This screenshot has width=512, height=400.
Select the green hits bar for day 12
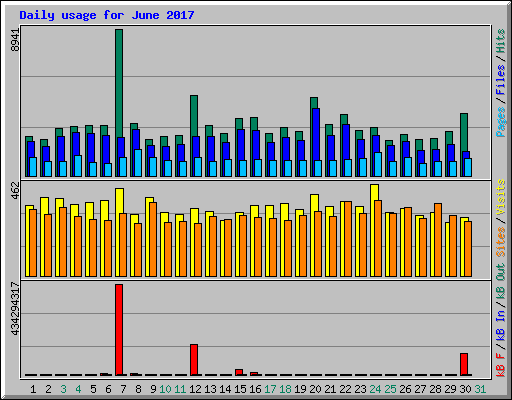(194, 116)
